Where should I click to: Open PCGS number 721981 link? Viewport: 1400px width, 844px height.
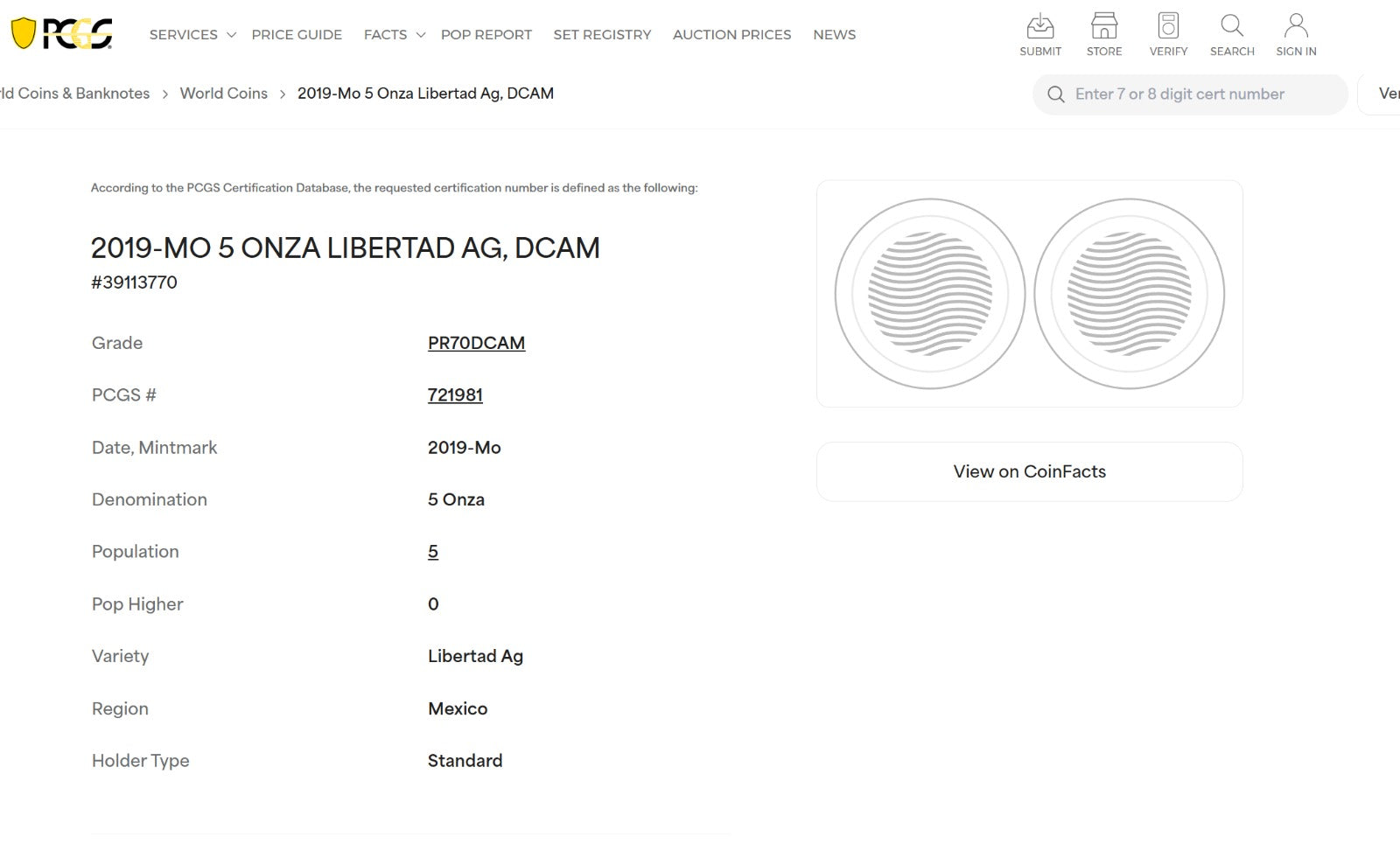(x=455, y=395)
